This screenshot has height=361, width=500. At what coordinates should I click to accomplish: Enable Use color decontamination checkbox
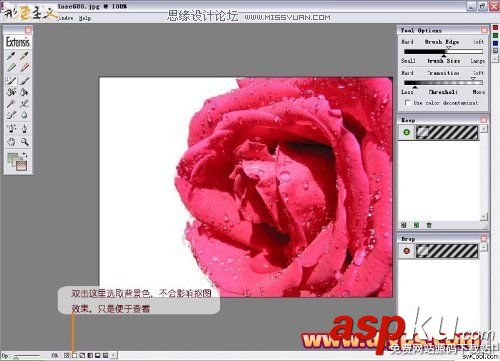(x=407, y=103)
